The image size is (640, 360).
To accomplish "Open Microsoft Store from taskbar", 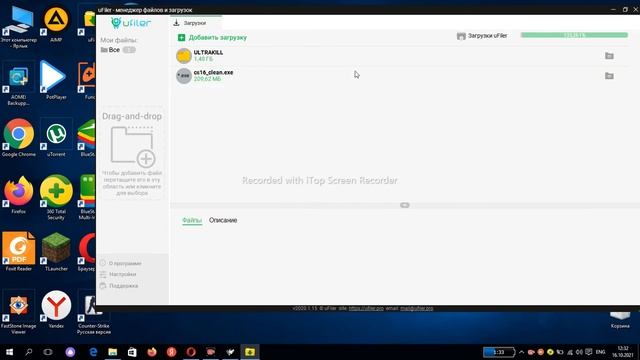I will pos(132,352).
